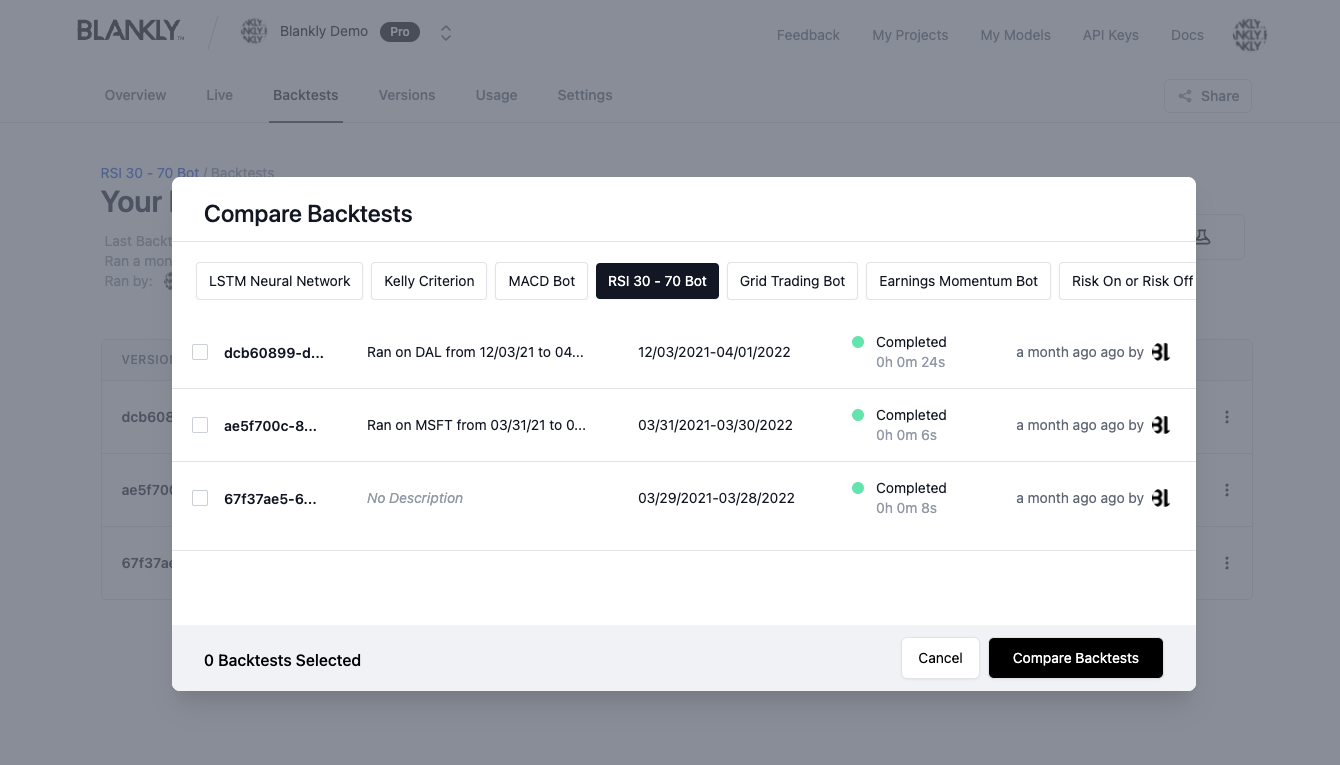Screen dimensions: 1340x765
Task: Select the MACD Bot filter chip
Action: pyautogui.click(x=541, y=281)
